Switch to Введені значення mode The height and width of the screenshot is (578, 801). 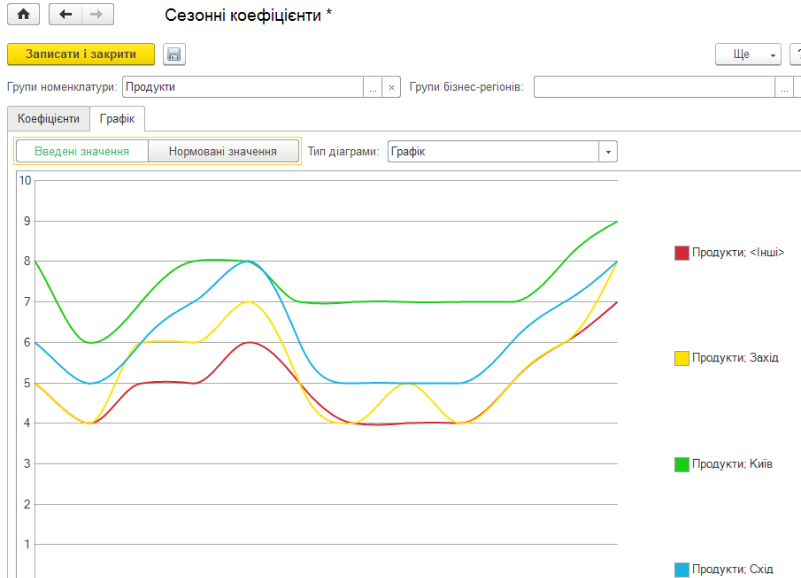click(x=82, y=151)
